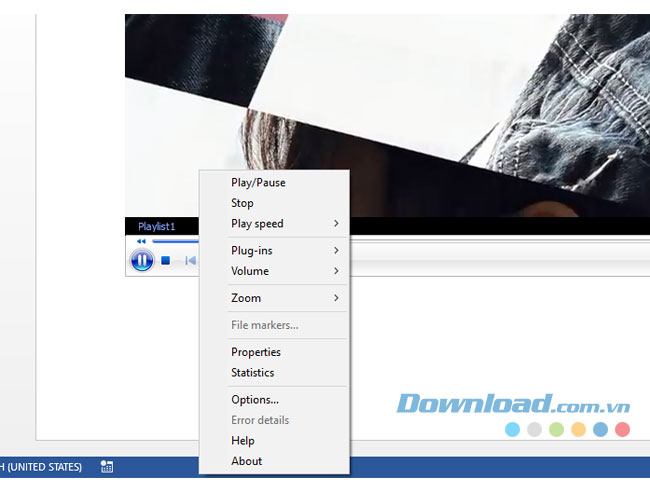Screen dimensions: 650x492
Task: Click the player seek bar track
Action: 174,241
